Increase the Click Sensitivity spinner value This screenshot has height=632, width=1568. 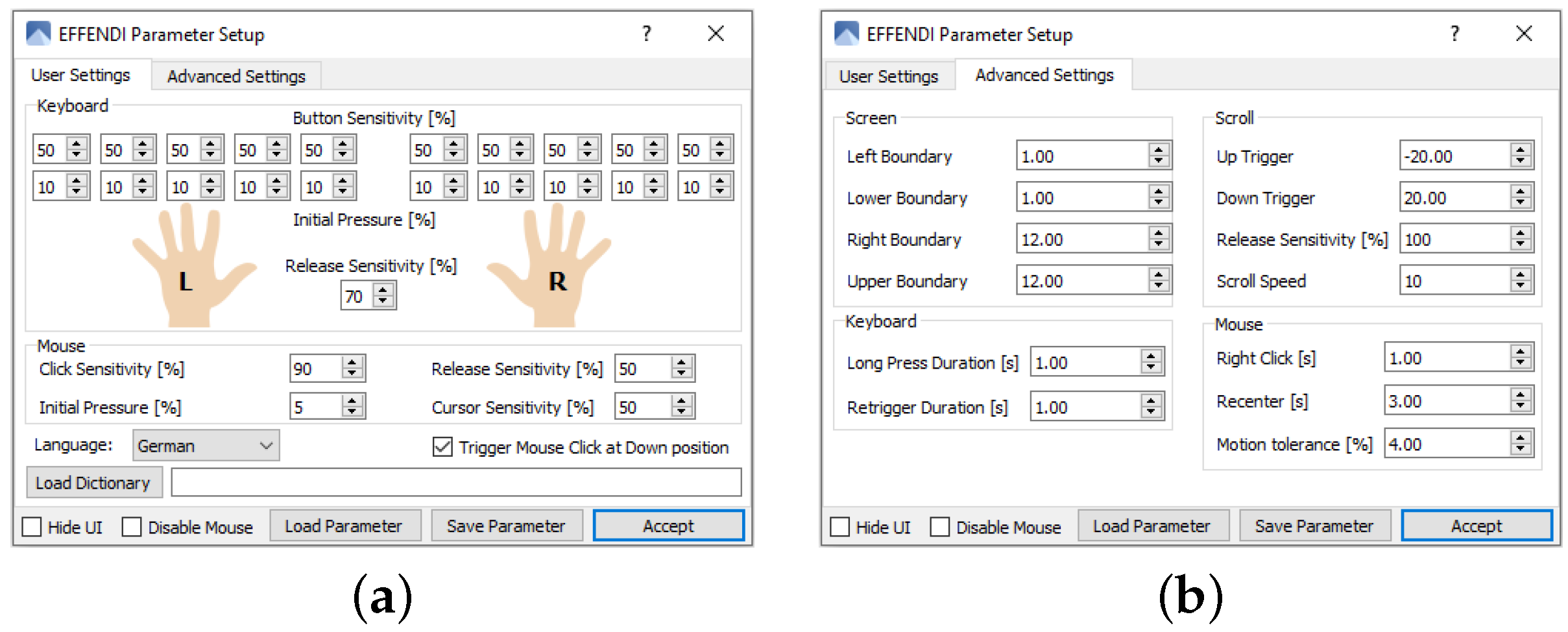(x=352, y=363)
